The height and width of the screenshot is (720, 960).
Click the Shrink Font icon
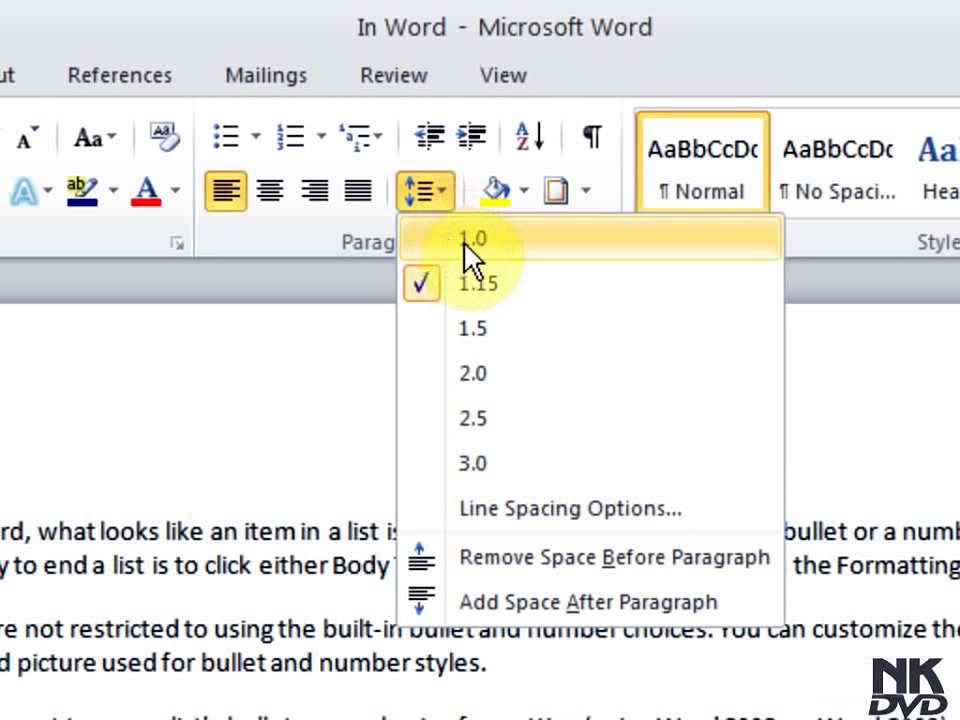click(x=26, y=137)
